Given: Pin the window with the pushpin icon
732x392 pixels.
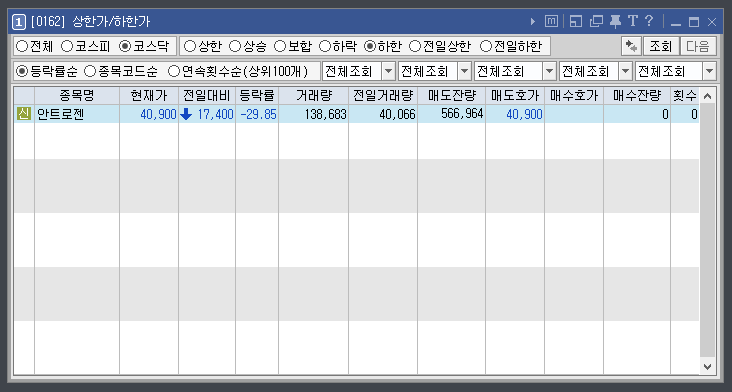Looking at the screenshot, I should [615, 21].
